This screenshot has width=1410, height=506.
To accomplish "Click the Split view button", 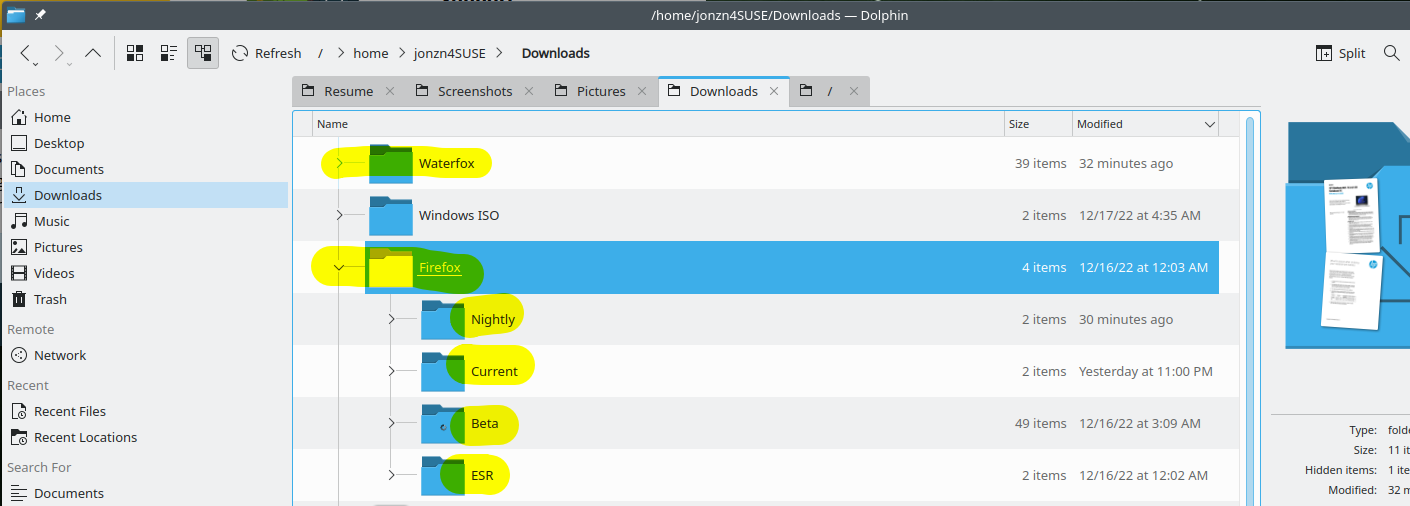I will 1341,53.
